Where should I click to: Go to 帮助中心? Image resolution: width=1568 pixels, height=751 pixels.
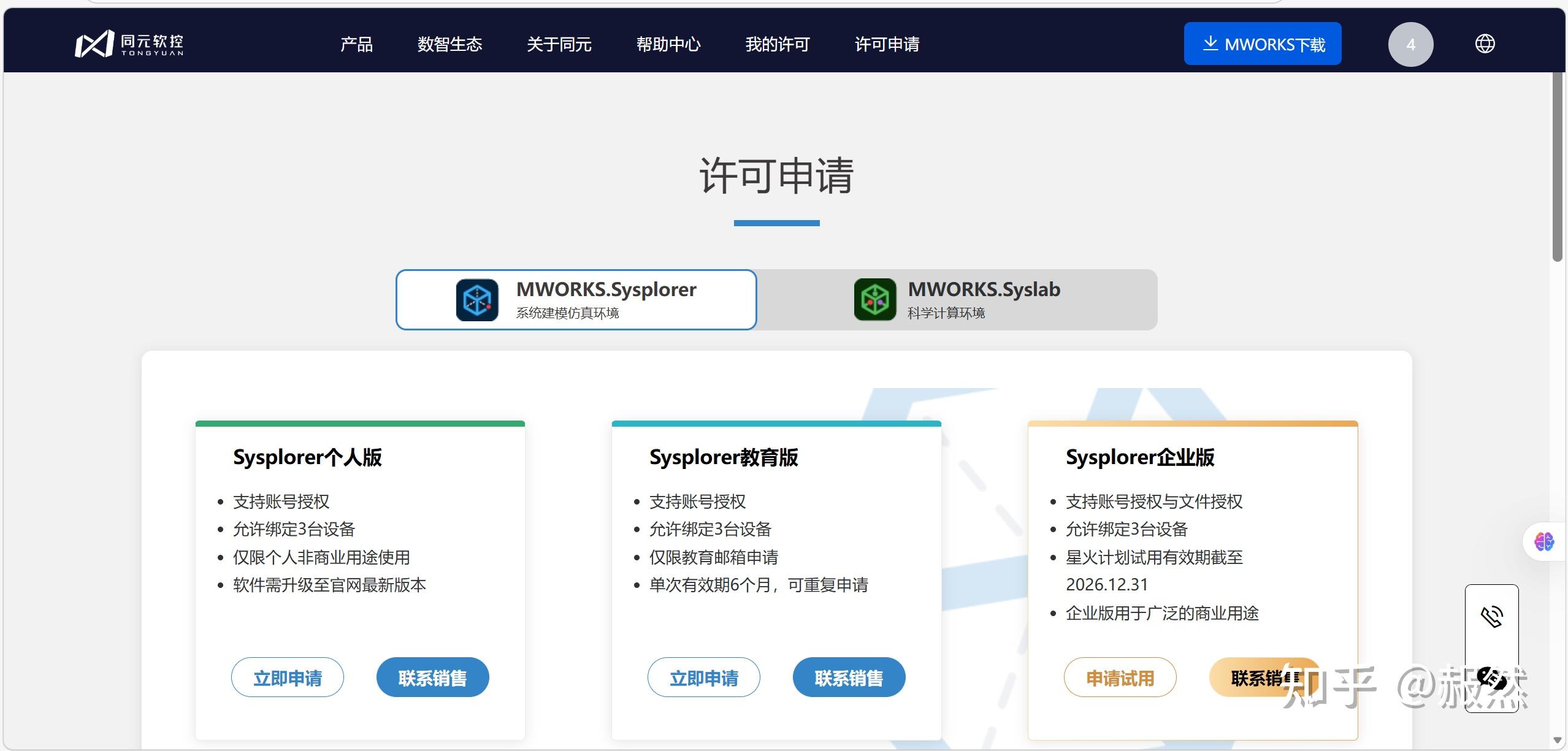pos(668,44)
